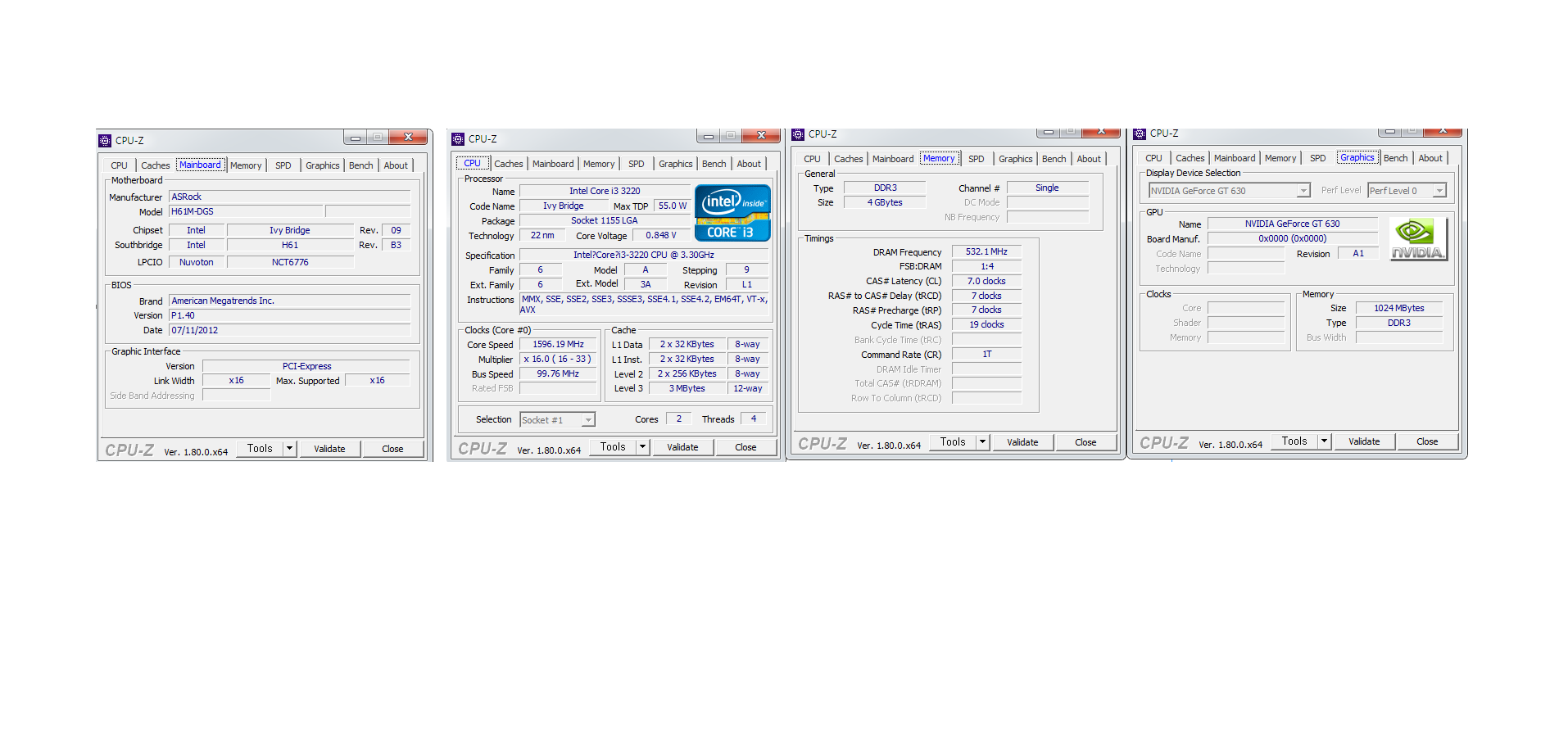
Task: Open About tab in Mainboard window
Action: click(396, 165)
